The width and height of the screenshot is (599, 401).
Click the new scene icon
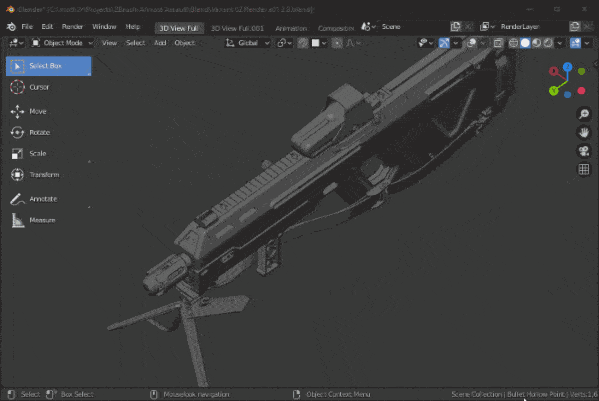455,27
